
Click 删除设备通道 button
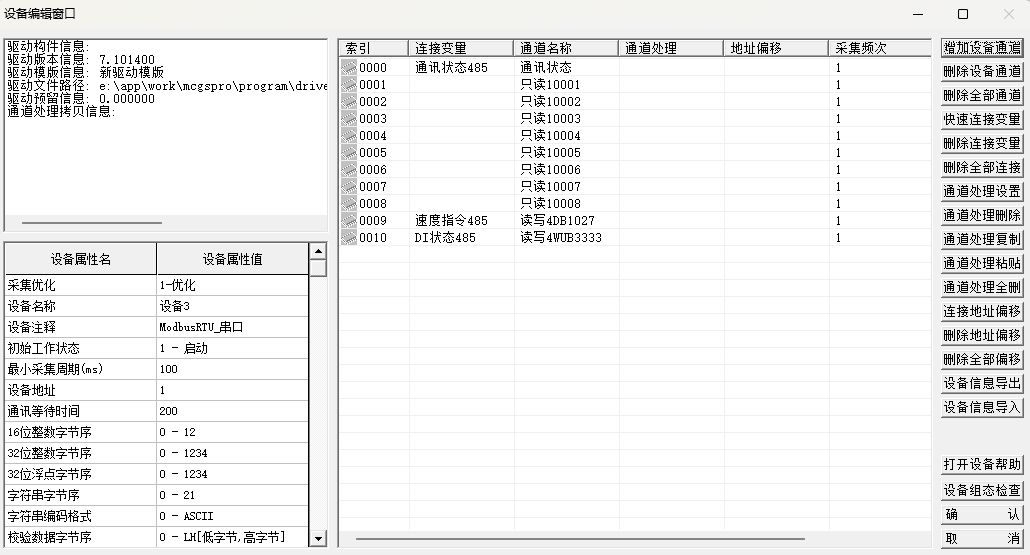(x=982, y=72)
